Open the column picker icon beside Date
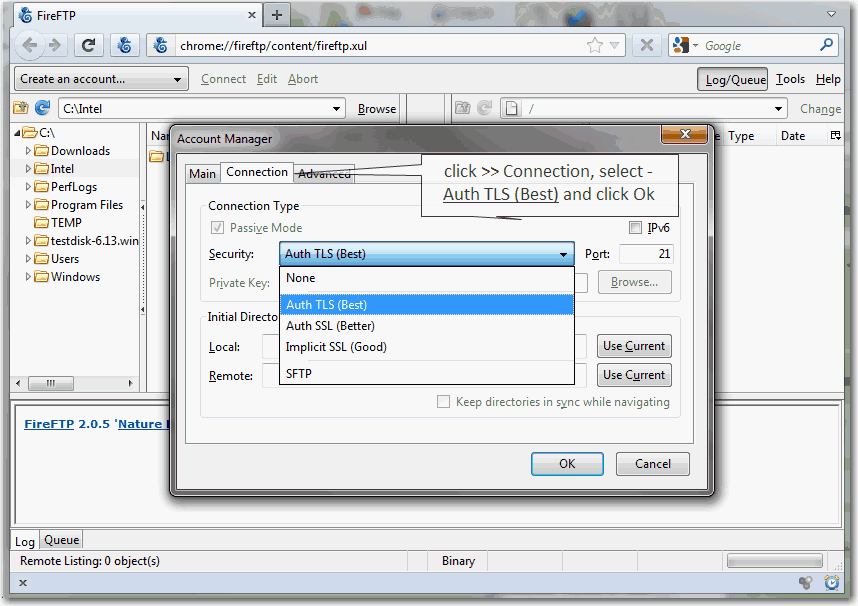 [x=835, y=135]
